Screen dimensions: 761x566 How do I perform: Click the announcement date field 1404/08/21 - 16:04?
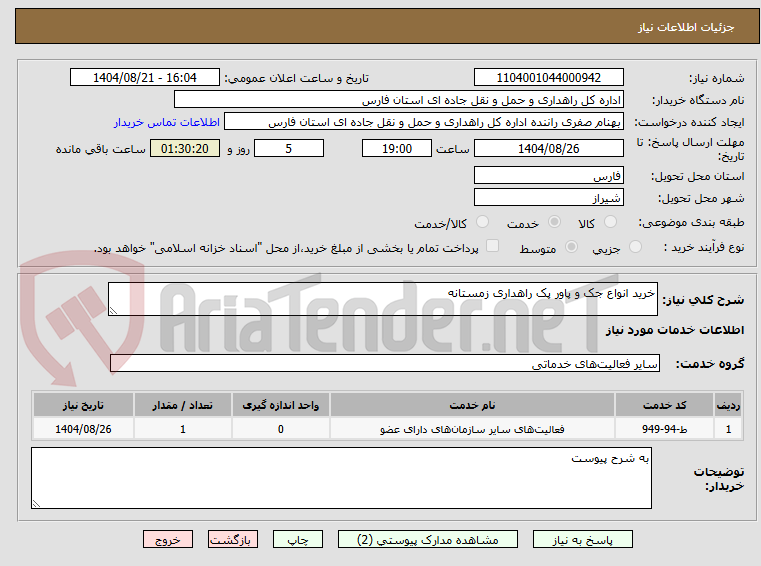click(x=145, y=78)
